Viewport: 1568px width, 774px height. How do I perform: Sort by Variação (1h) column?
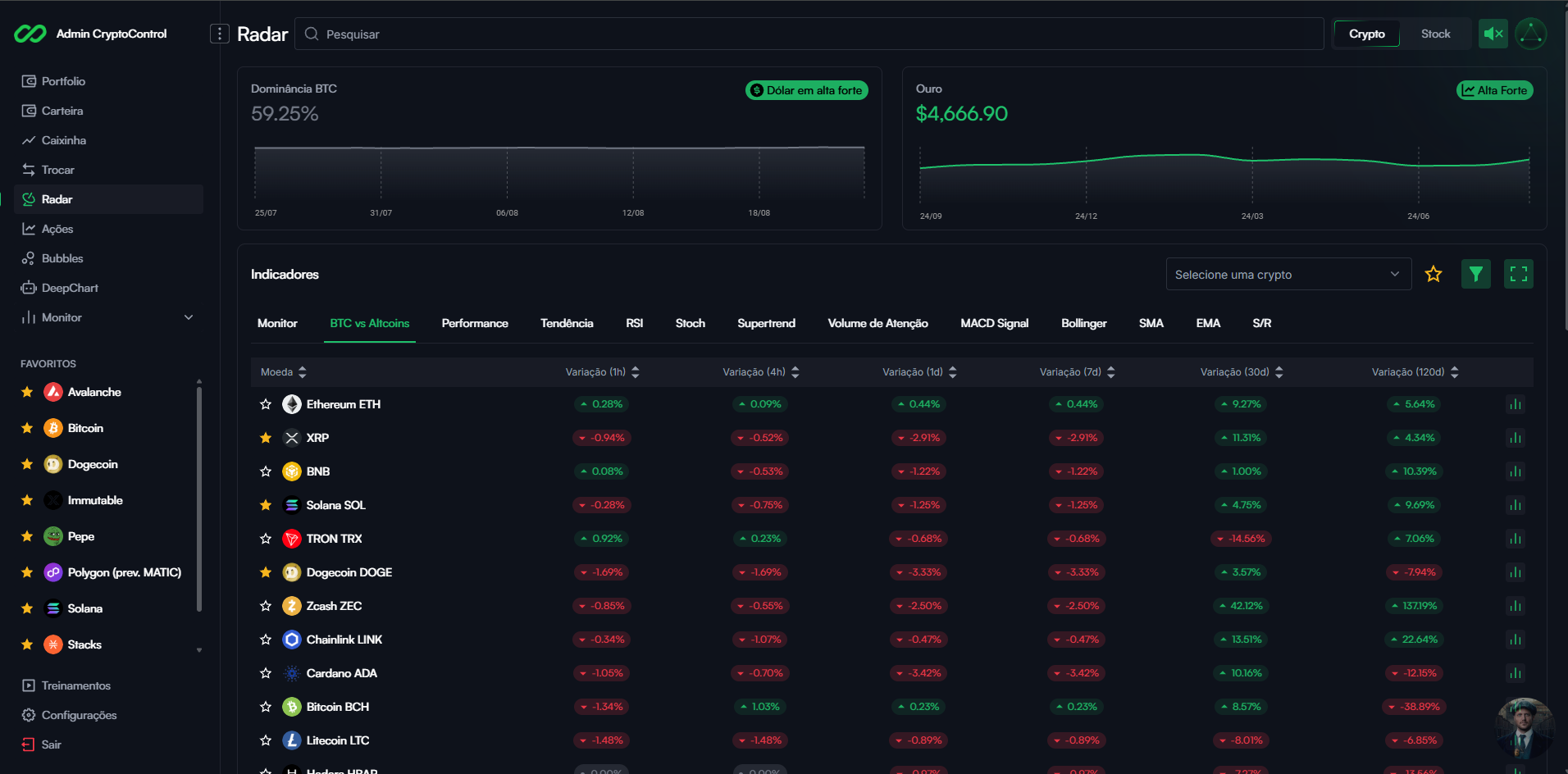(603, 372)
